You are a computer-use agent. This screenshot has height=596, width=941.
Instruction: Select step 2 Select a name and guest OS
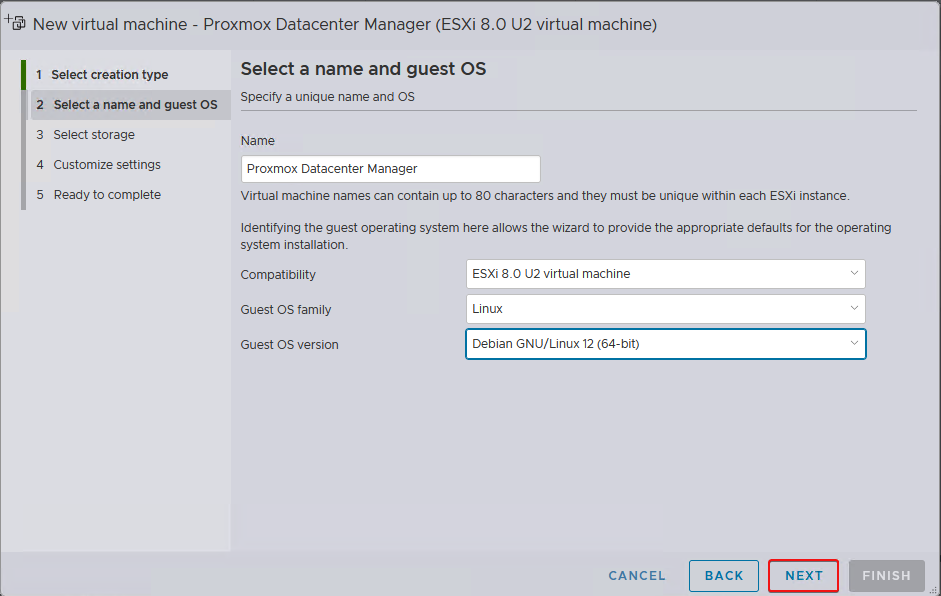pos(134,105)
